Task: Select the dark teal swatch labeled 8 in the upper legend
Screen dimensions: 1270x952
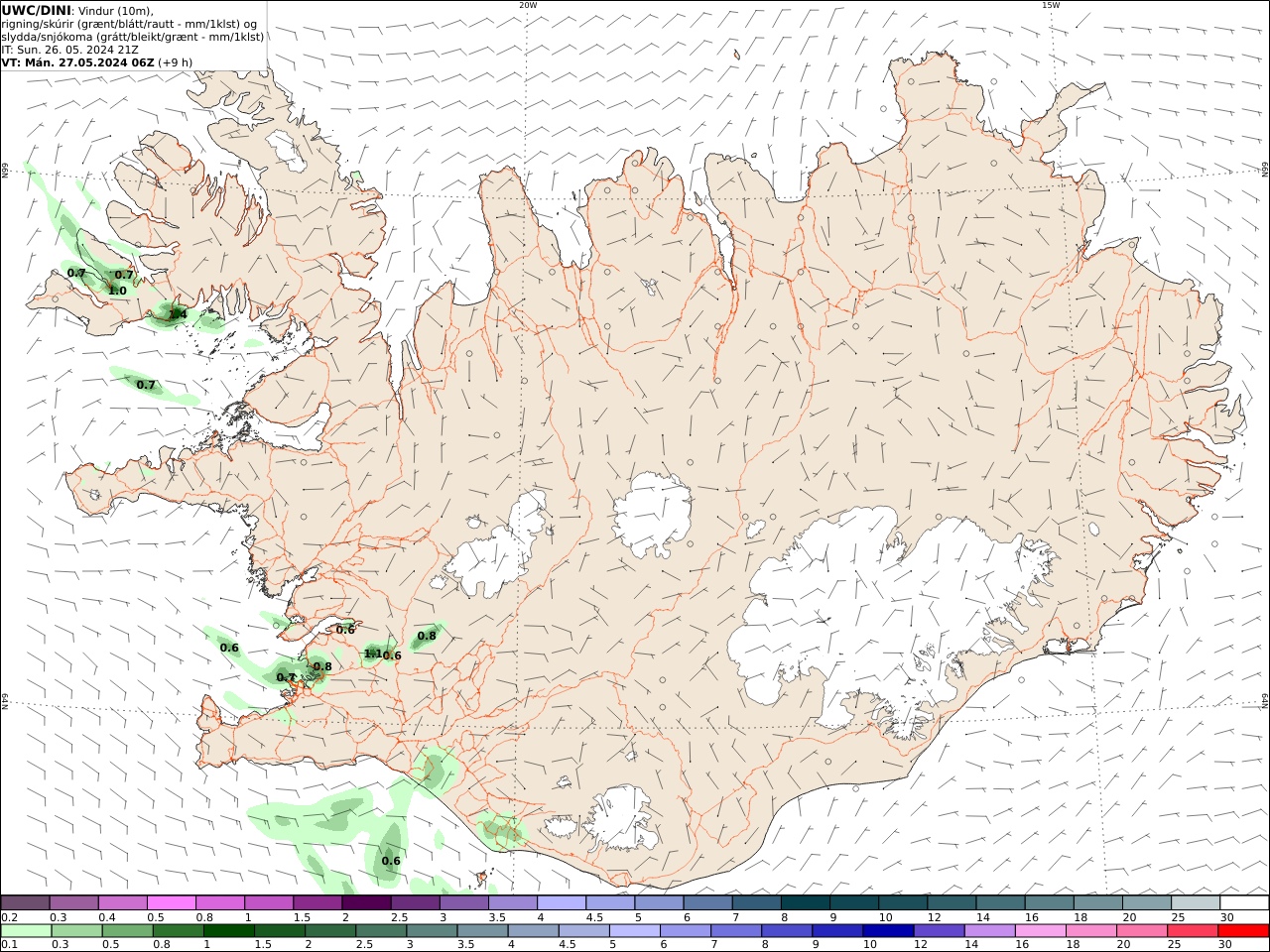Action: coord(806,903)
